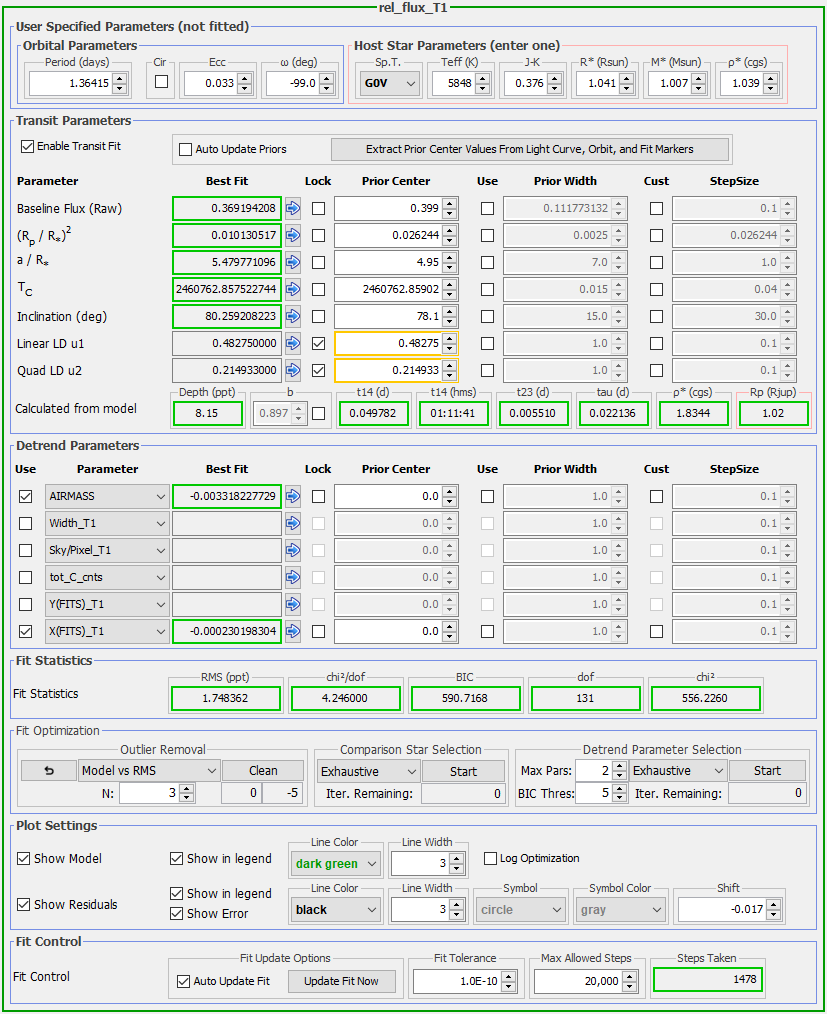Toggle the Cir circular orbit checkbox
The width and height of the screenshot is (827, 1014).
coord(162,81)
